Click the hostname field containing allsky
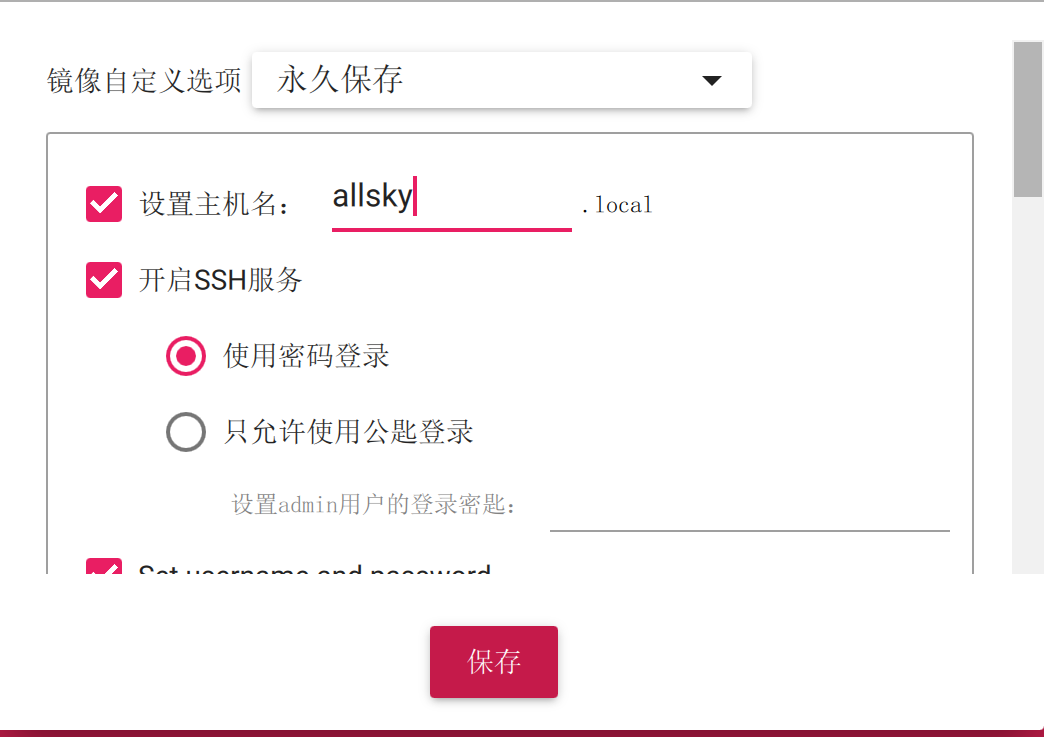The height and width of the screenshot is (737, 1044). pyautogui.click(x=450, y=198)
